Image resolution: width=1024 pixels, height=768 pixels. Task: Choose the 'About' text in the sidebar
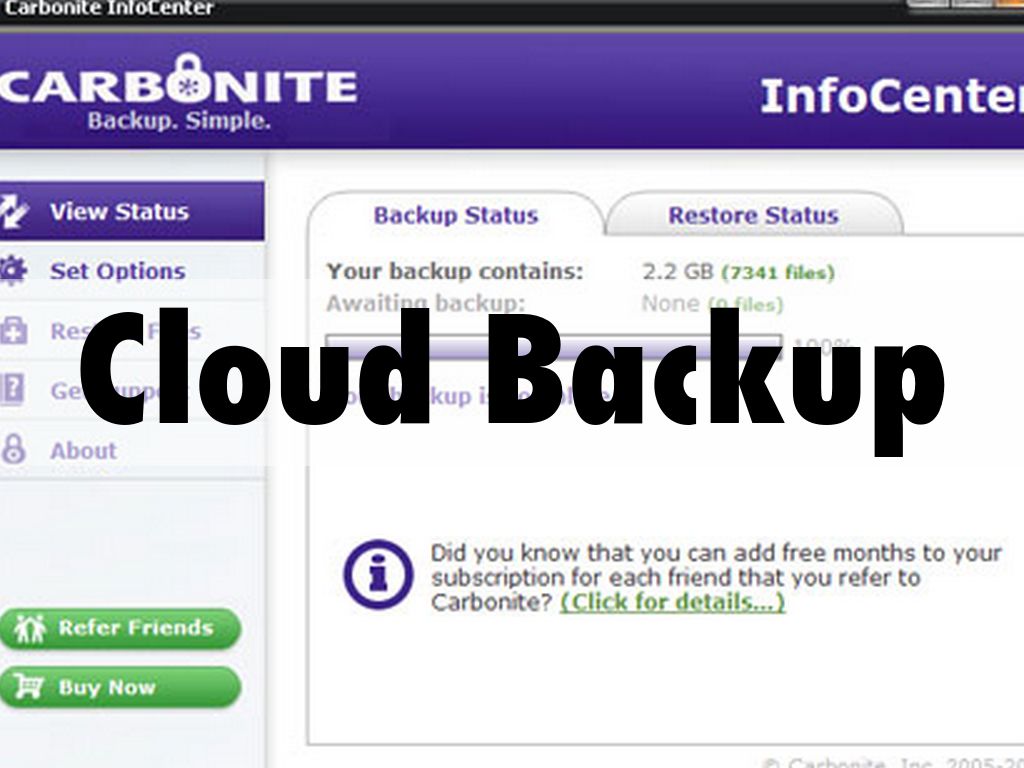tap(83, 450)
